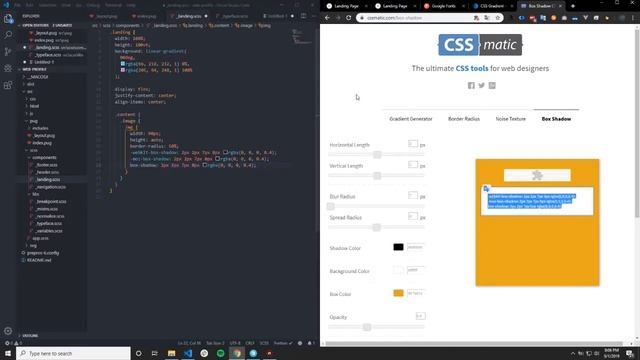Open the Manage gear in VS Code activity bar
This screenshot has width=640, height=360.
[x=8, y=331]
